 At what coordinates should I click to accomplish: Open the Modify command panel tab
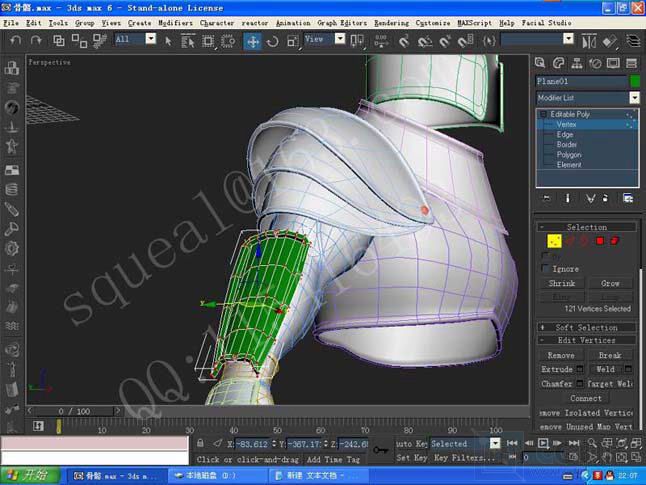[558, 63]
